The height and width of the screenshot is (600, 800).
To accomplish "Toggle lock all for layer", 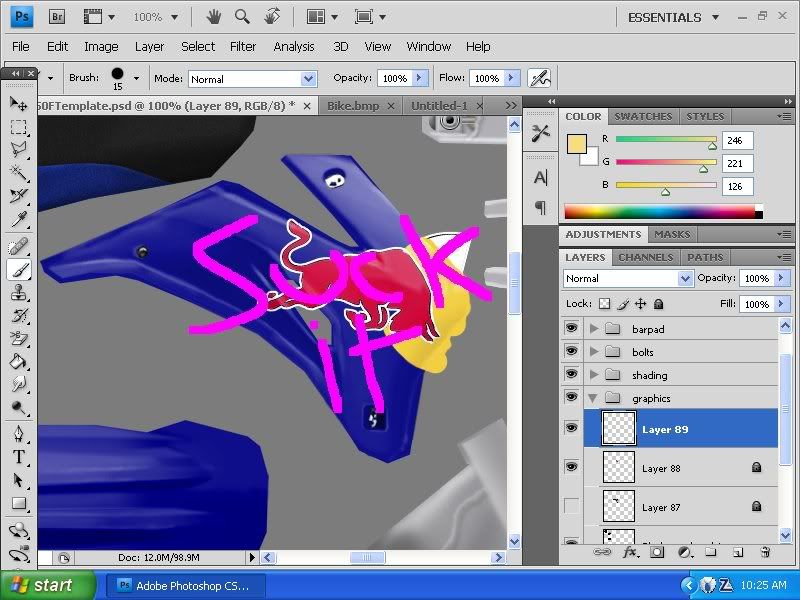I will pos(659,304).
